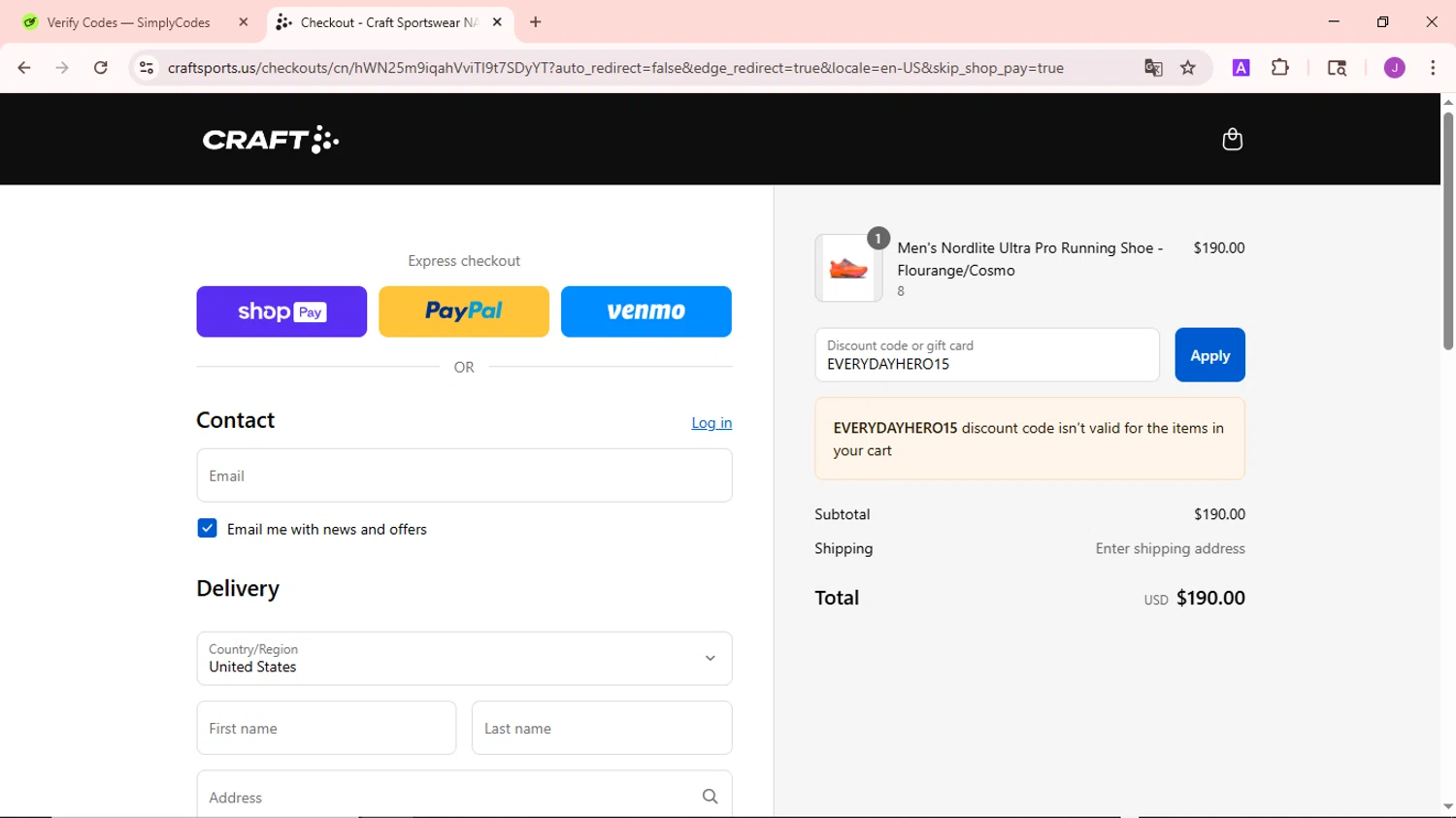The height and width of the screenshot is (818, 1456).
Task: Click the running shoe product thumbnail
Action: [848, 268]
